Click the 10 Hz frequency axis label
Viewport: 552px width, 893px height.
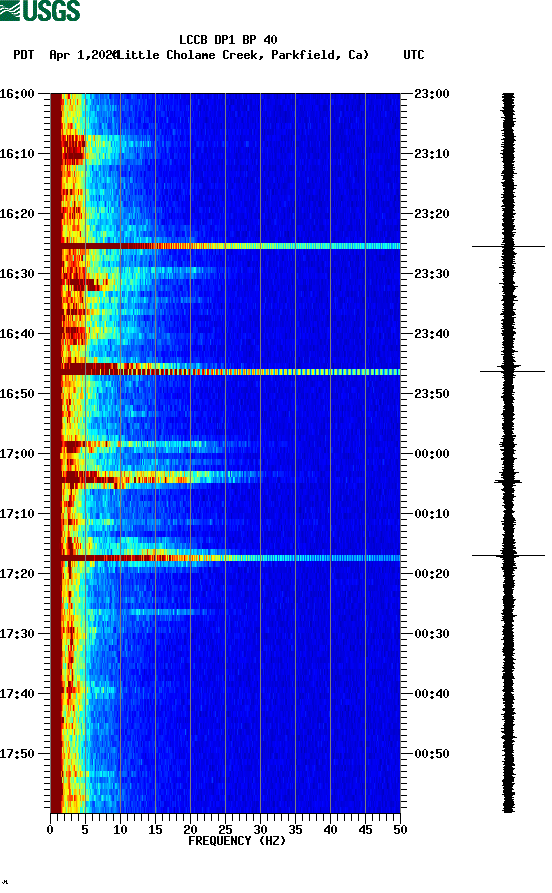pos(120,830)
